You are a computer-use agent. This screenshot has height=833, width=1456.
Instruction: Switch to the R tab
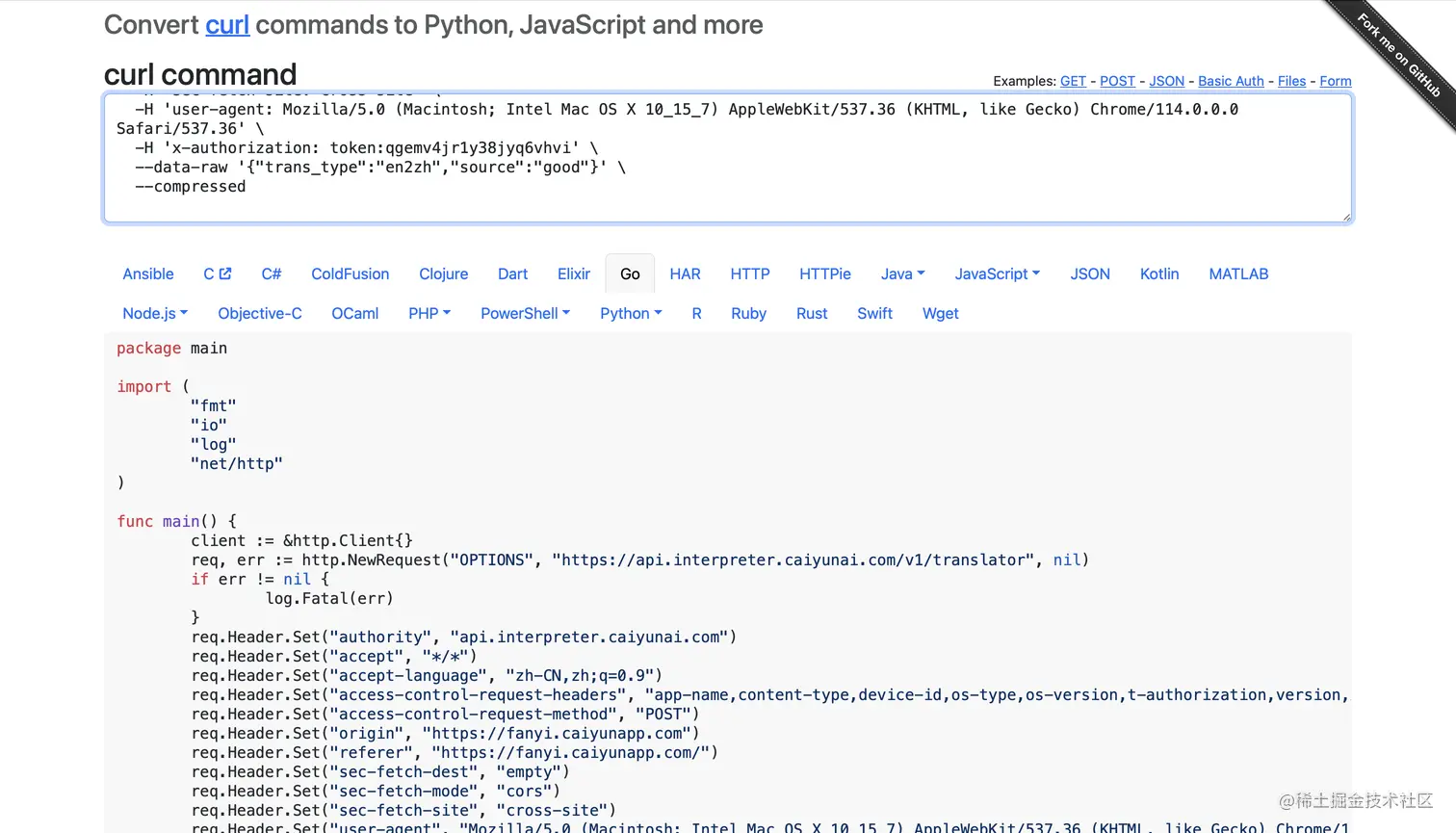(696, 313)
